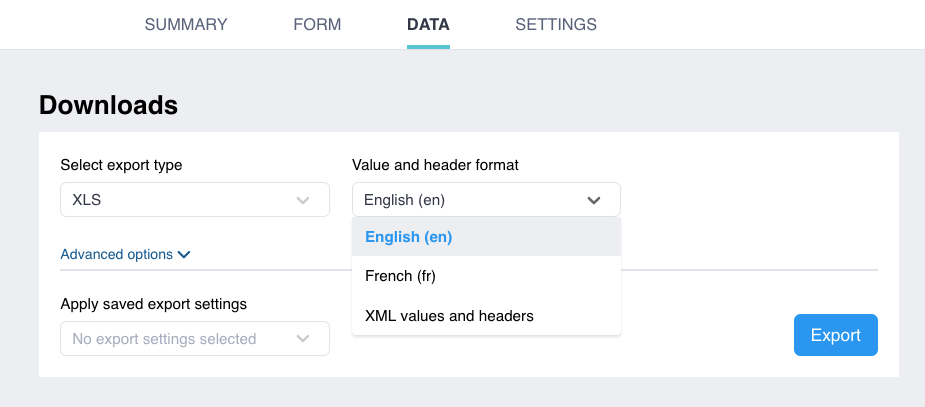Click the chevron icon in XLS dropdown
Screen dimensions: 925x407
(303, 200)
